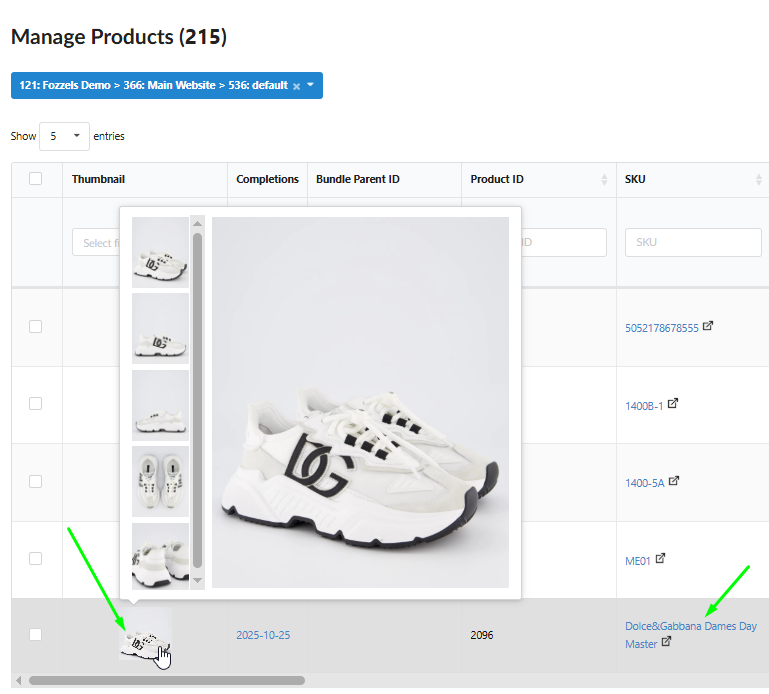
Task: Open SKU link 5052178678555
Action: point(662,328)
